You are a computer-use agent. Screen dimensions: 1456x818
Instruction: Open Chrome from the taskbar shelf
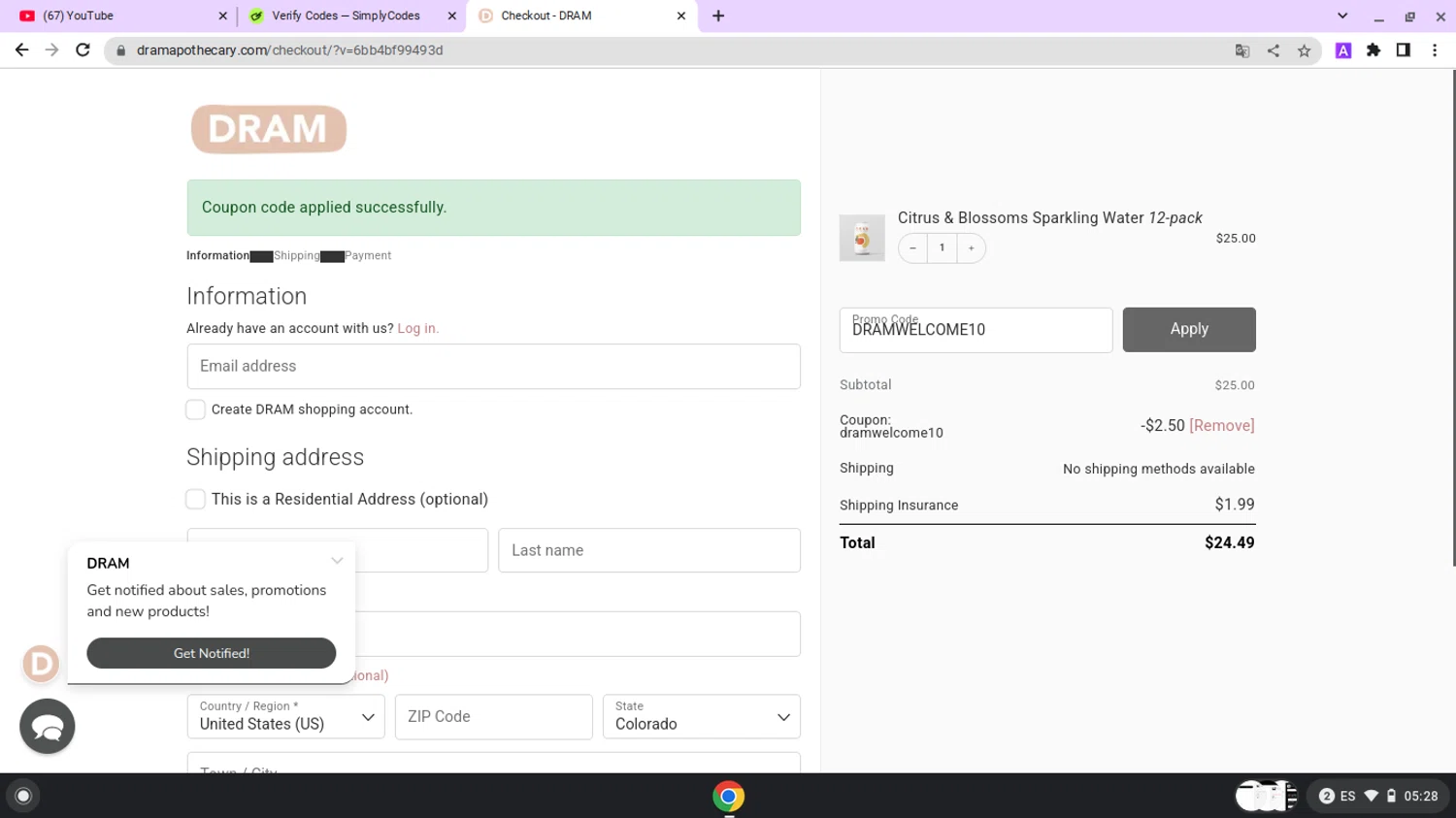click(729, 797)
